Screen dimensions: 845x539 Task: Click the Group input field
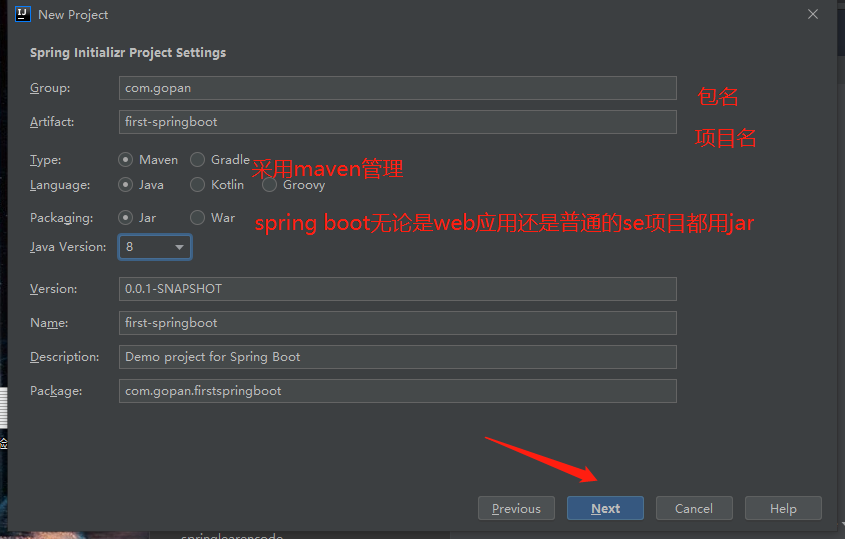[x=398, y=88]
